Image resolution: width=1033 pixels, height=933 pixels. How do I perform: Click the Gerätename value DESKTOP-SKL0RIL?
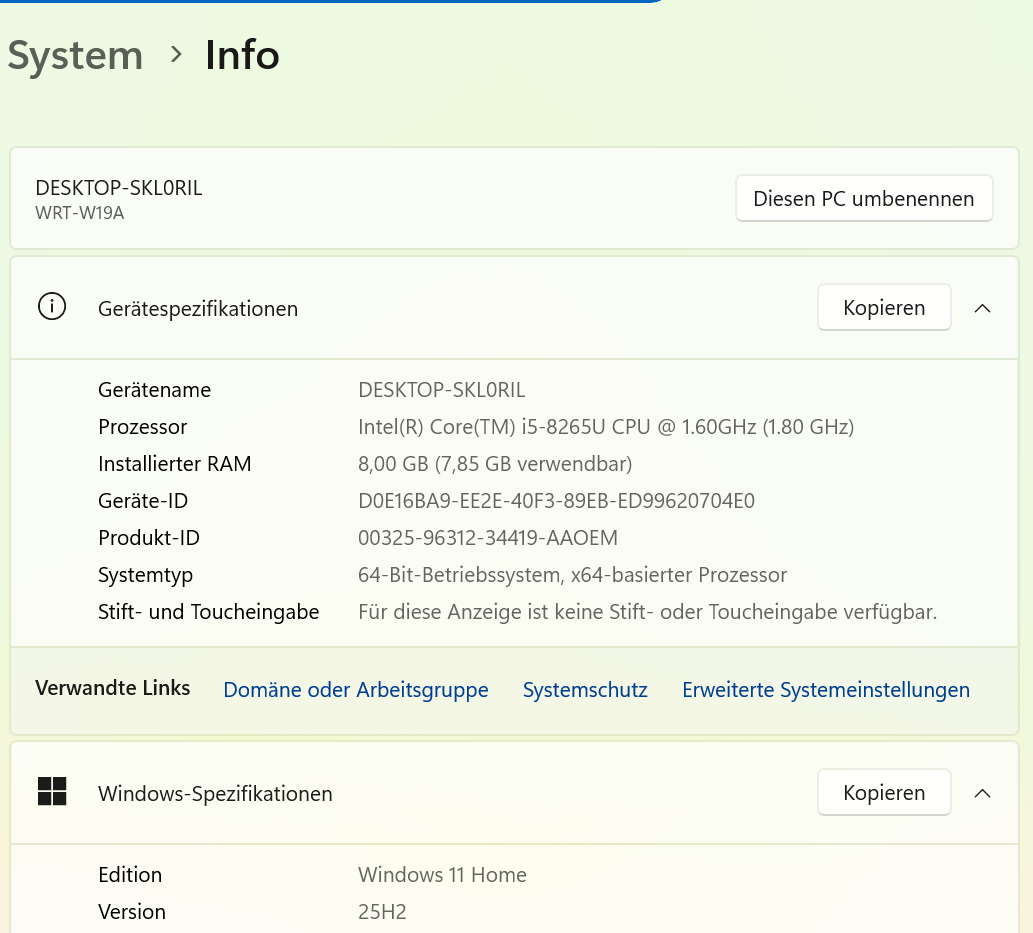coord(441,389)
